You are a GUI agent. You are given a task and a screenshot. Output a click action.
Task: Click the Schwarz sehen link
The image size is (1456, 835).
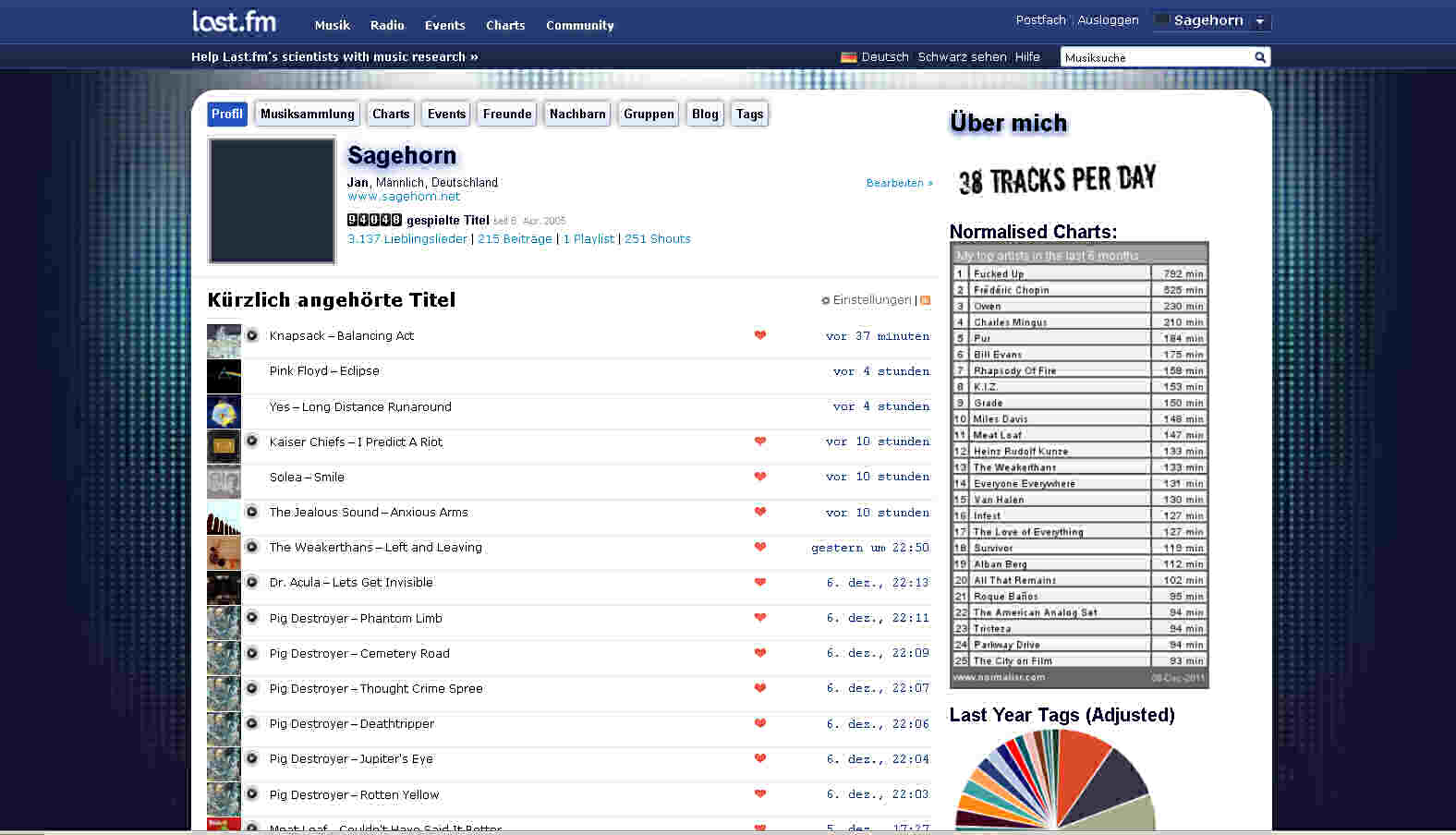click(x=962, y=57)
